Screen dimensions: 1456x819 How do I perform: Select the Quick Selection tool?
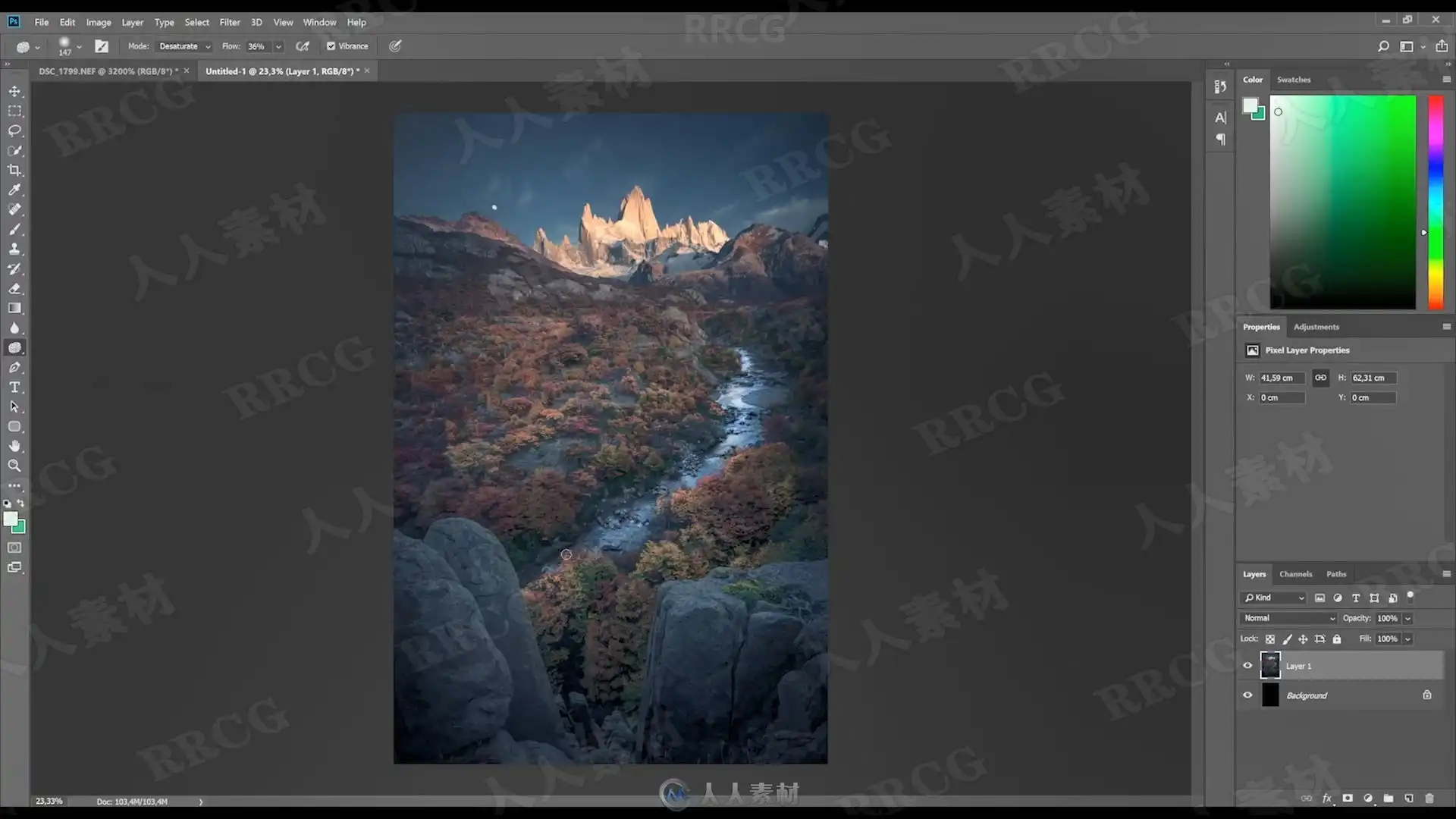click(x=14, y=150)
